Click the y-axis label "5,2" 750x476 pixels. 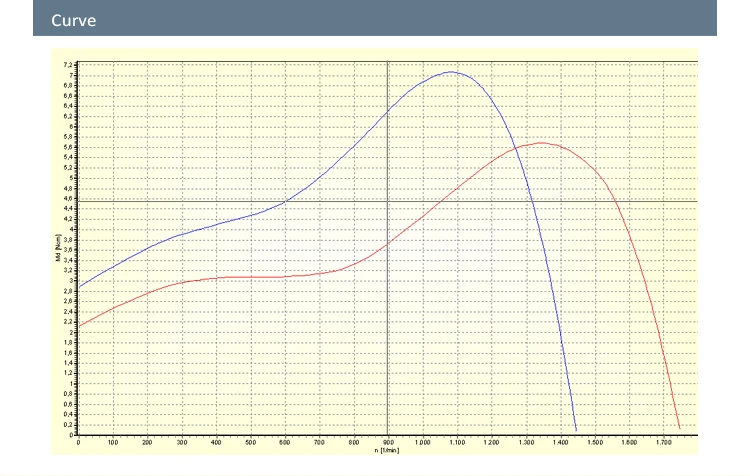point(68,168)
